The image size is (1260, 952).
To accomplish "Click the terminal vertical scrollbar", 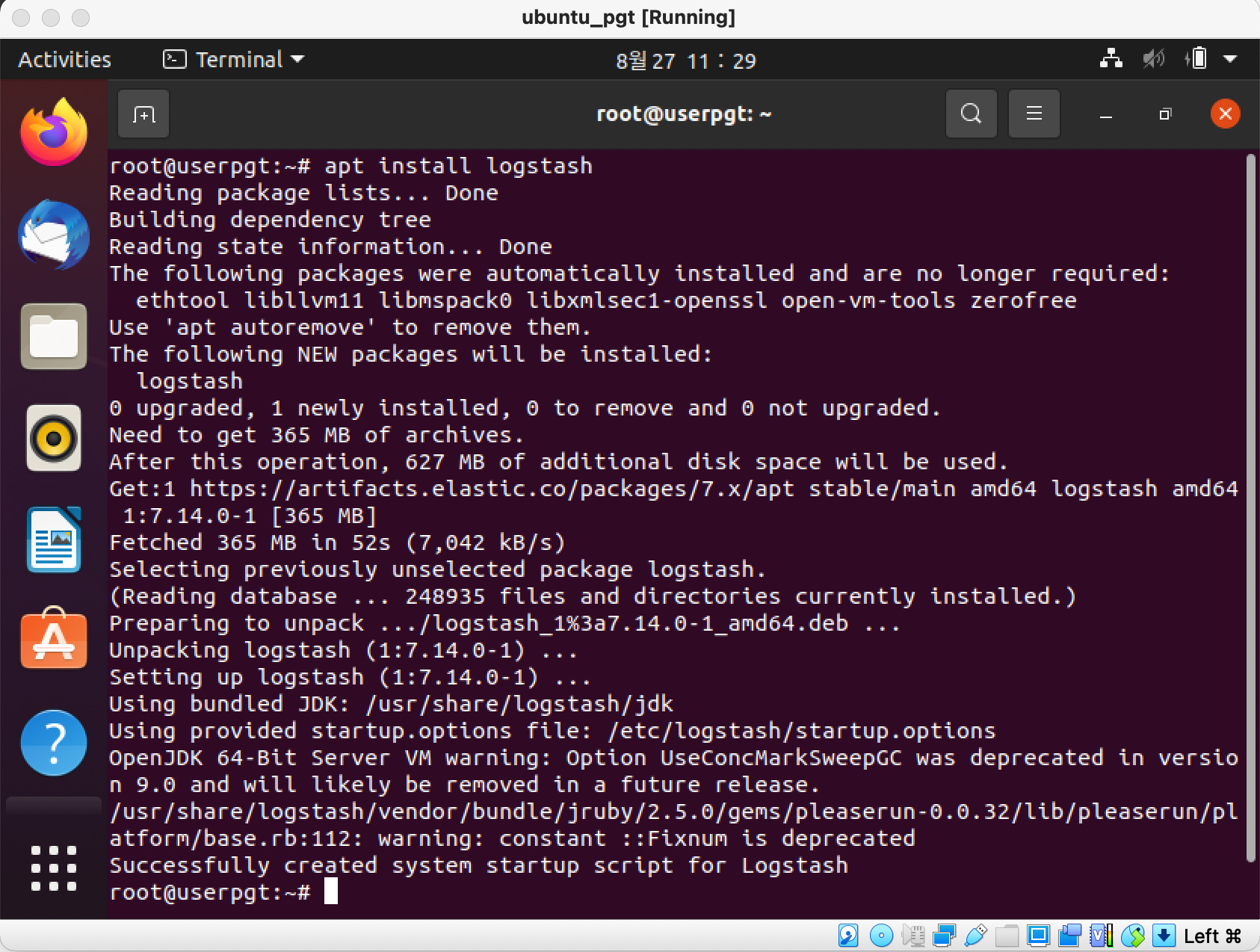I will tap(1251, 508).
